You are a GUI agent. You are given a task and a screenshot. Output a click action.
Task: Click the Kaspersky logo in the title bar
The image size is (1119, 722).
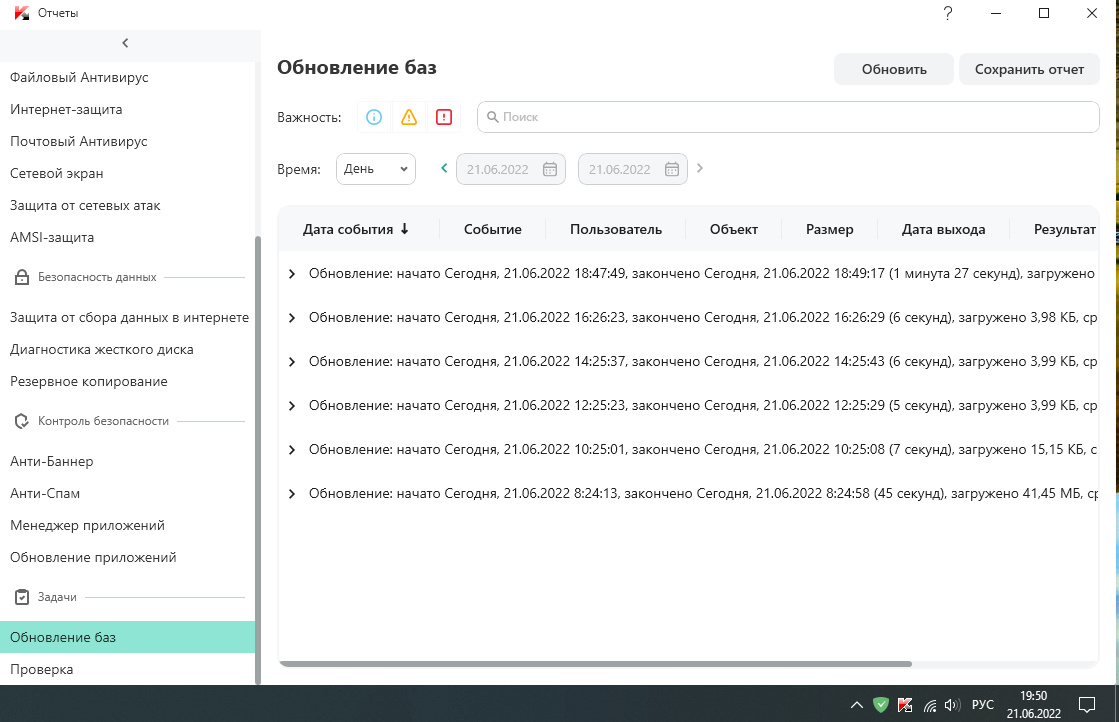21,13
